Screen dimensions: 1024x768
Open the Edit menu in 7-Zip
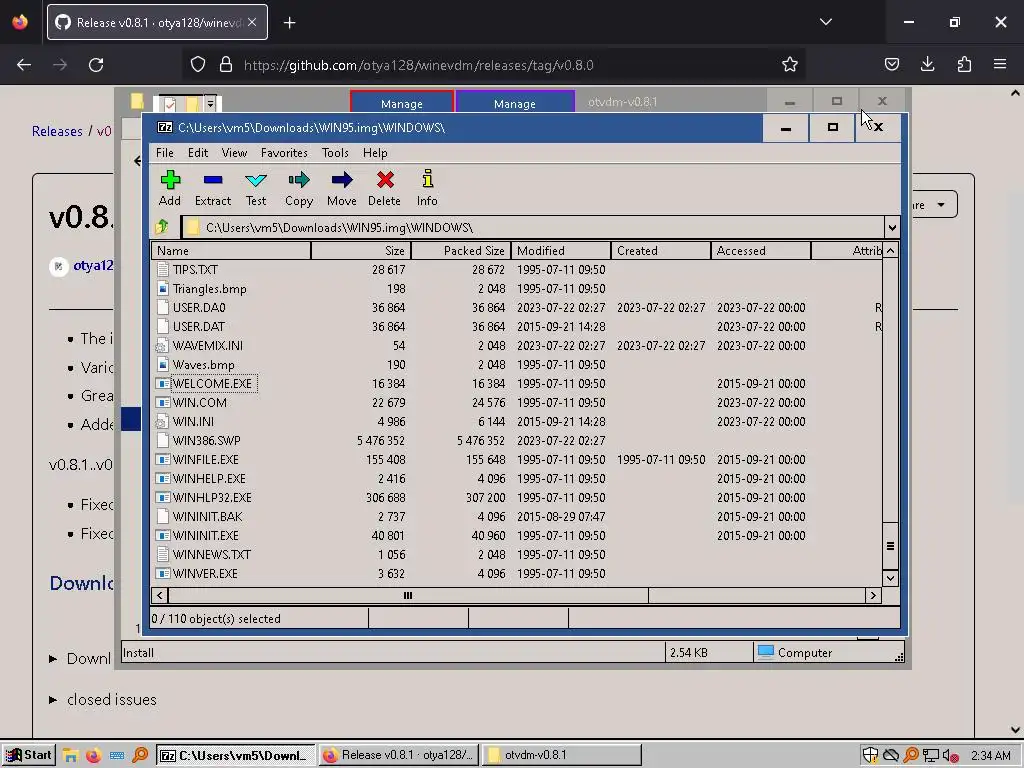[x=198, y=153]
